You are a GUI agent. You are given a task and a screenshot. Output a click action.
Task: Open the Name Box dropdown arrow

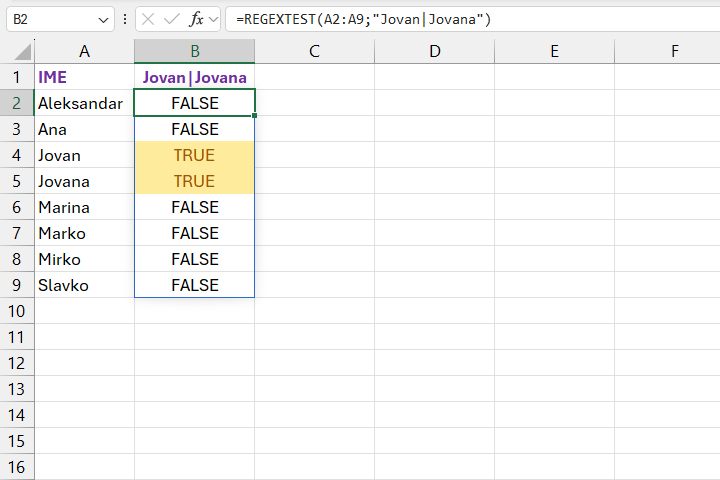106,19
